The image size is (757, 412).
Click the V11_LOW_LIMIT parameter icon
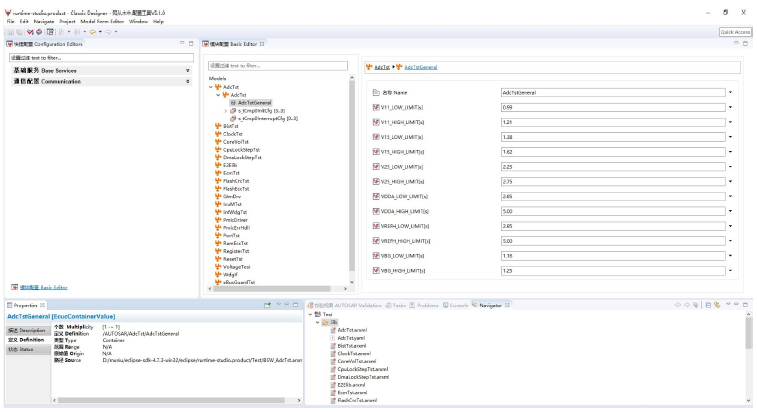click(x=376, y=107)
